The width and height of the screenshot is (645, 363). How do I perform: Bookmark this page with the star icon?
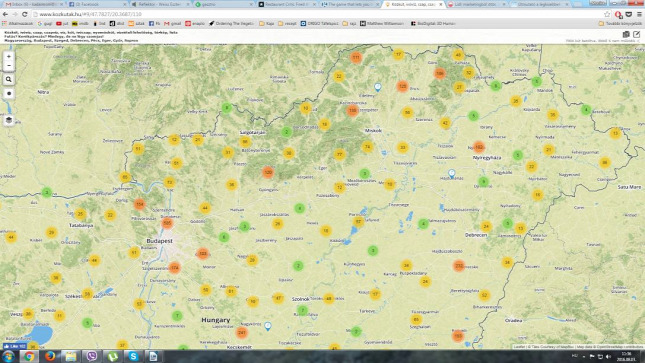tap(607, 14)
